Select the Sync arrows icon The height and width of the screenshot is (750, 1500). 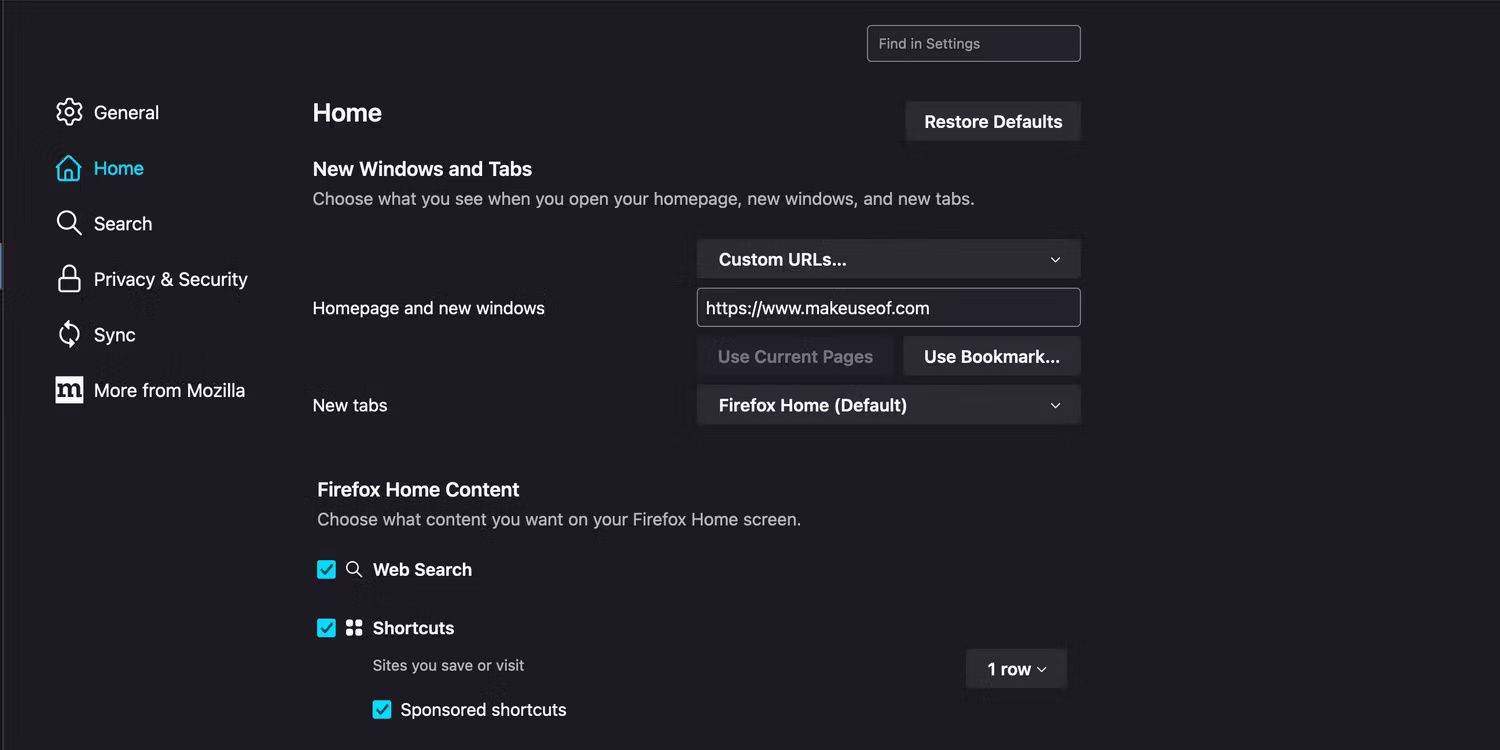69,335
